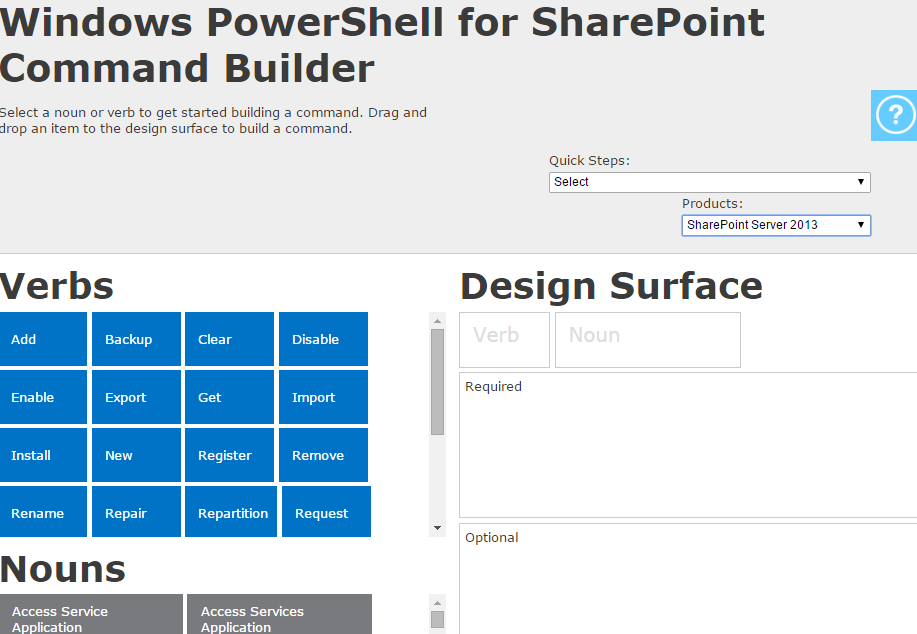The height and width of the screenshot is (634, 917).
Task: Select the Add verb tile
Action: [x=43, y=339]
